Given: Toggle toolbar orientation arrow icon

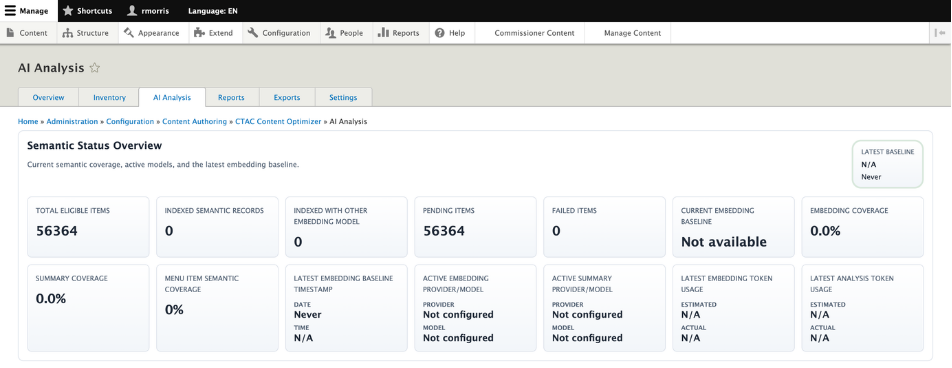Looking at the screenshot, I should [x=940, y=33].
